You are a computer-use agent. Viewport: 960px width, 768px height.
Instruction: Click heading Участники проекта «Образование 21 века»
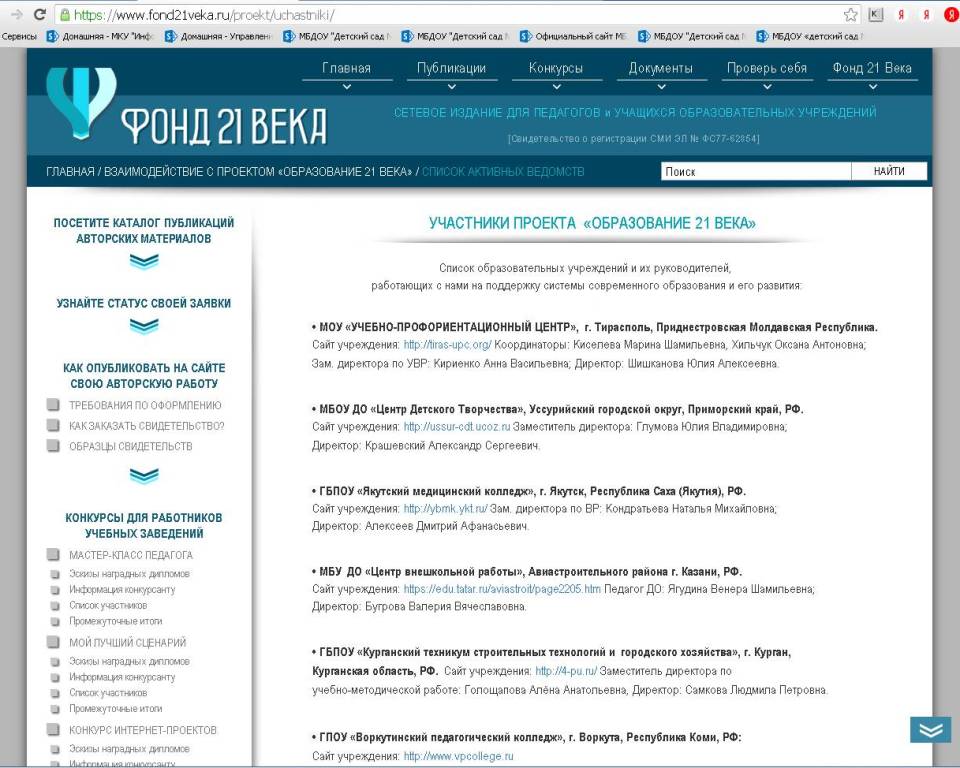coord(592,224)
